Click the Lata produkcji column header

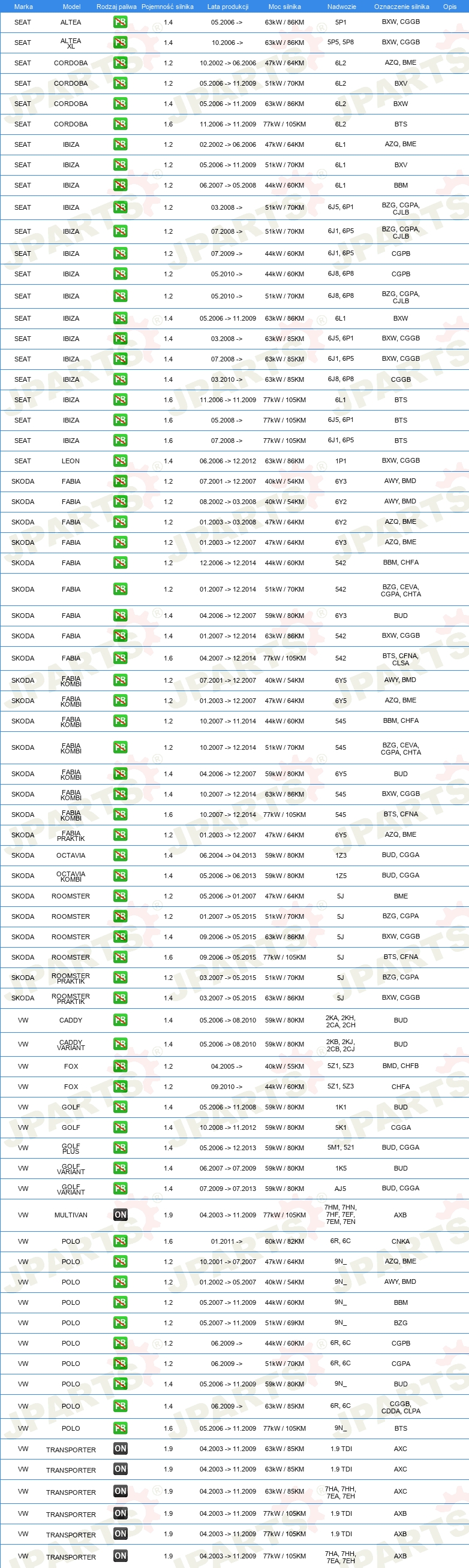[x=228, y=7]
